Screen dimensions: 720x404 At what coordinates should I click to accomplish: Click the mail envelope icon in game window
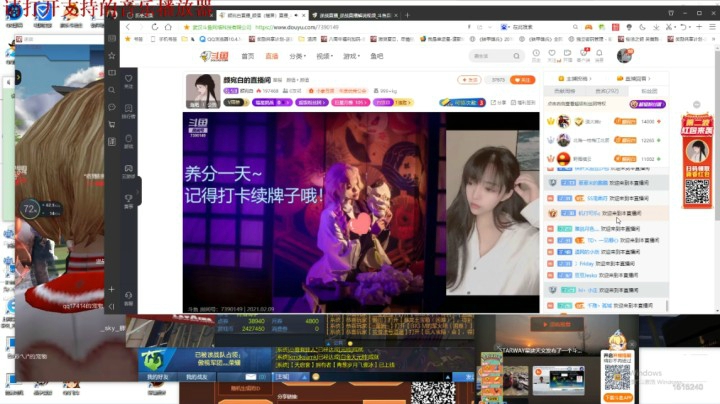(251, 376)
